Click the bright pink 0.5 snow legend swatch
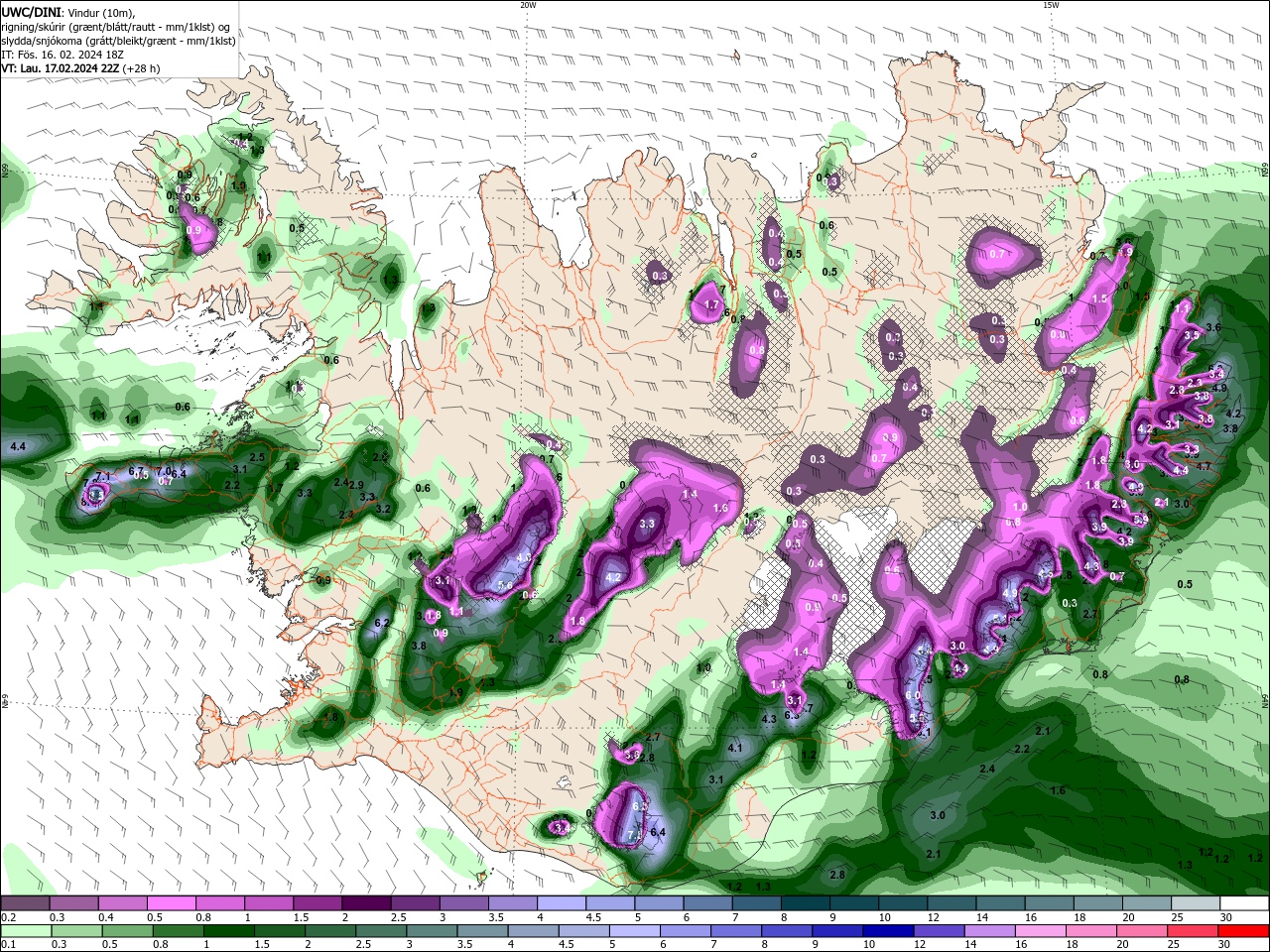This screenshot has width=1270, height=952. [171, 903]
